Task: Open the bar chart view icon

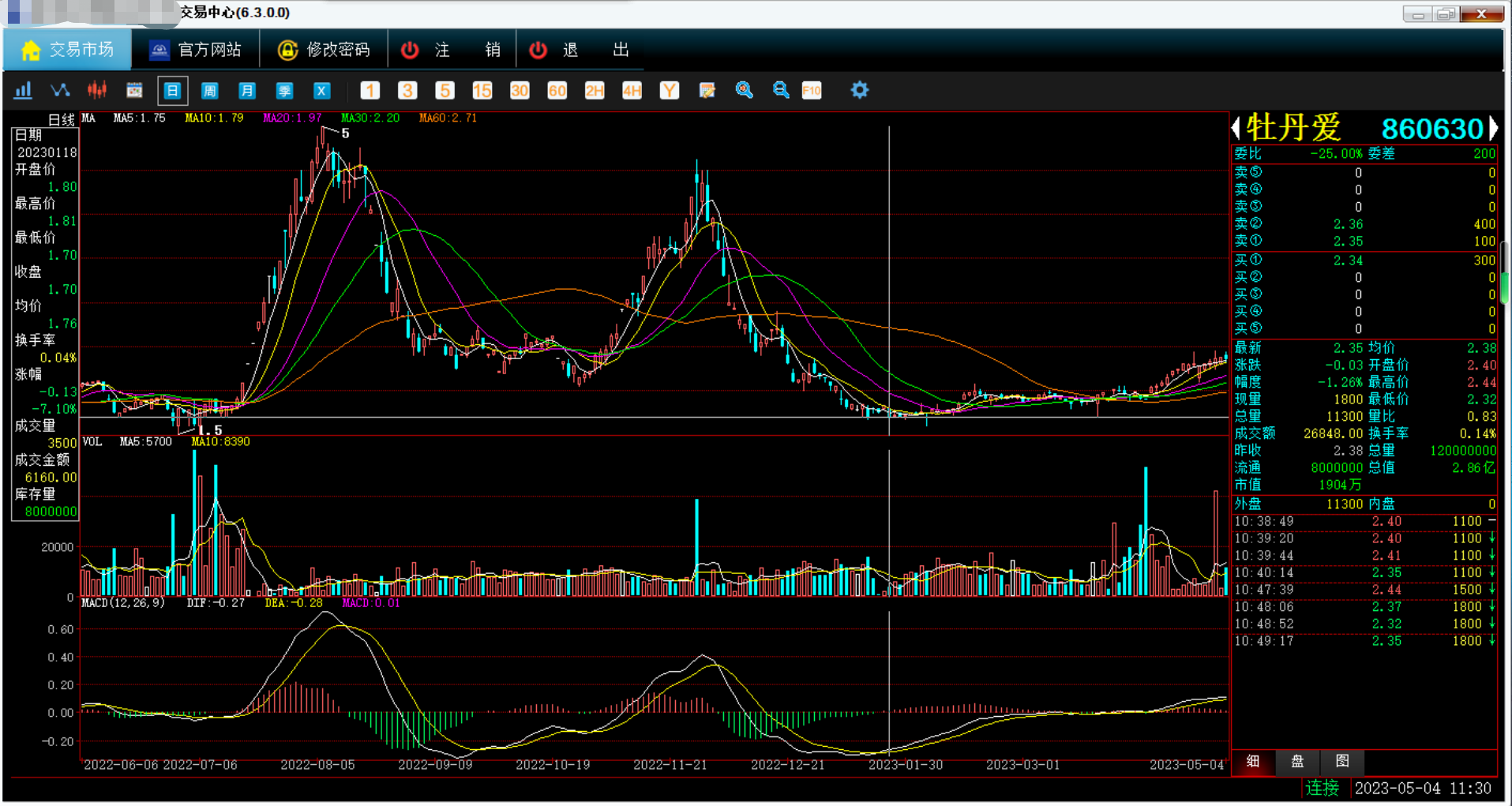Action: 23,90
